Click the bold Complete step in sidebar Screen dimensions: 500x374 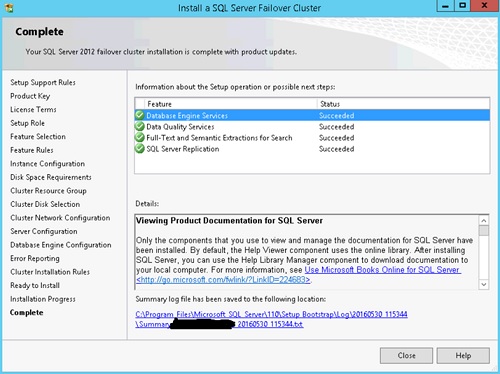coord(27,312)
